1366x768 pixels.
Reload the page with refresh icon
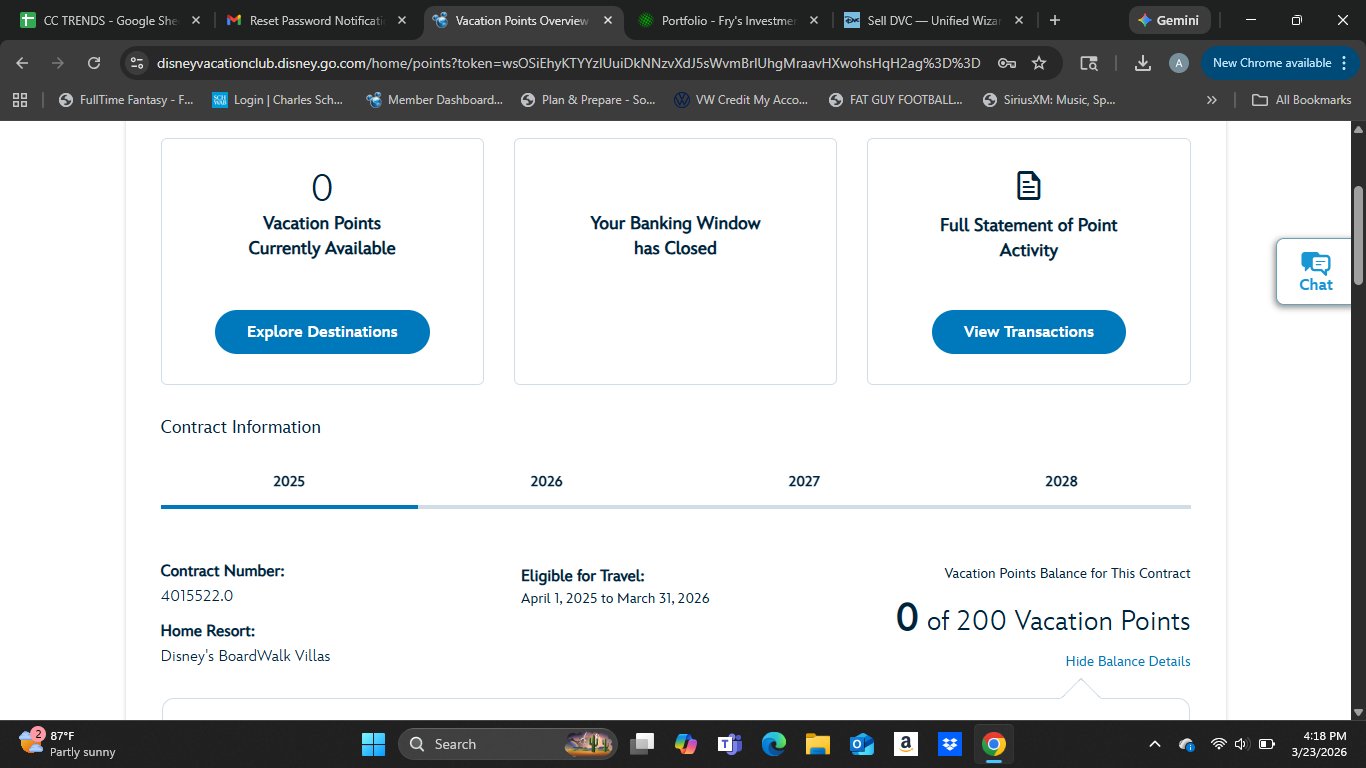pyautogui.click(x=94, y=63)
